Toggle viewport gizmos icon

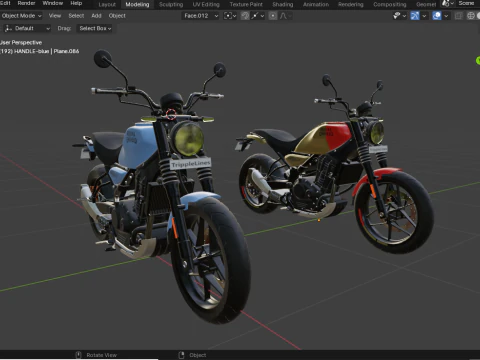[415, 16]
